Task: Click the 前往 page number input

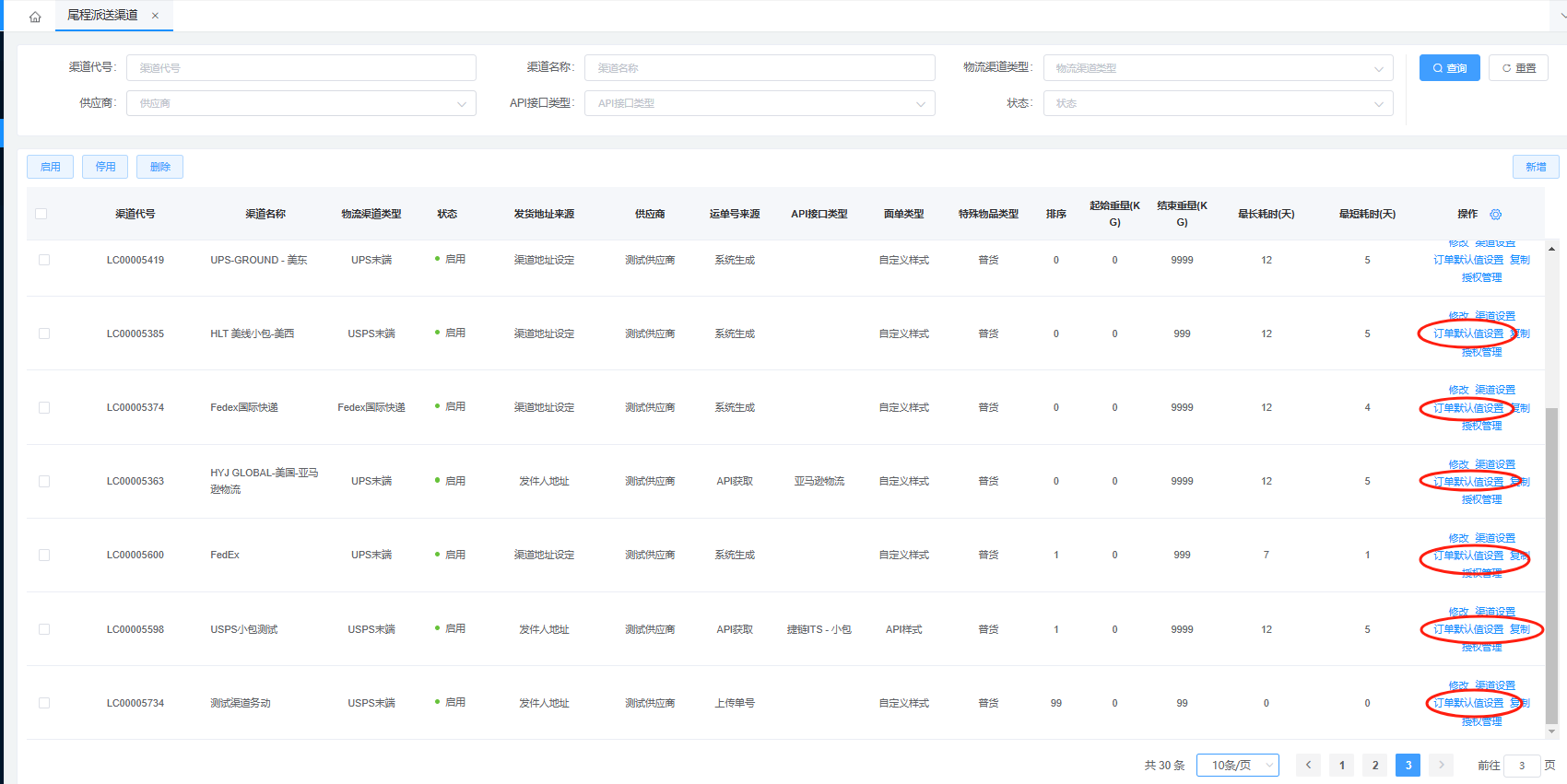Action: (x=1522, y=766)
